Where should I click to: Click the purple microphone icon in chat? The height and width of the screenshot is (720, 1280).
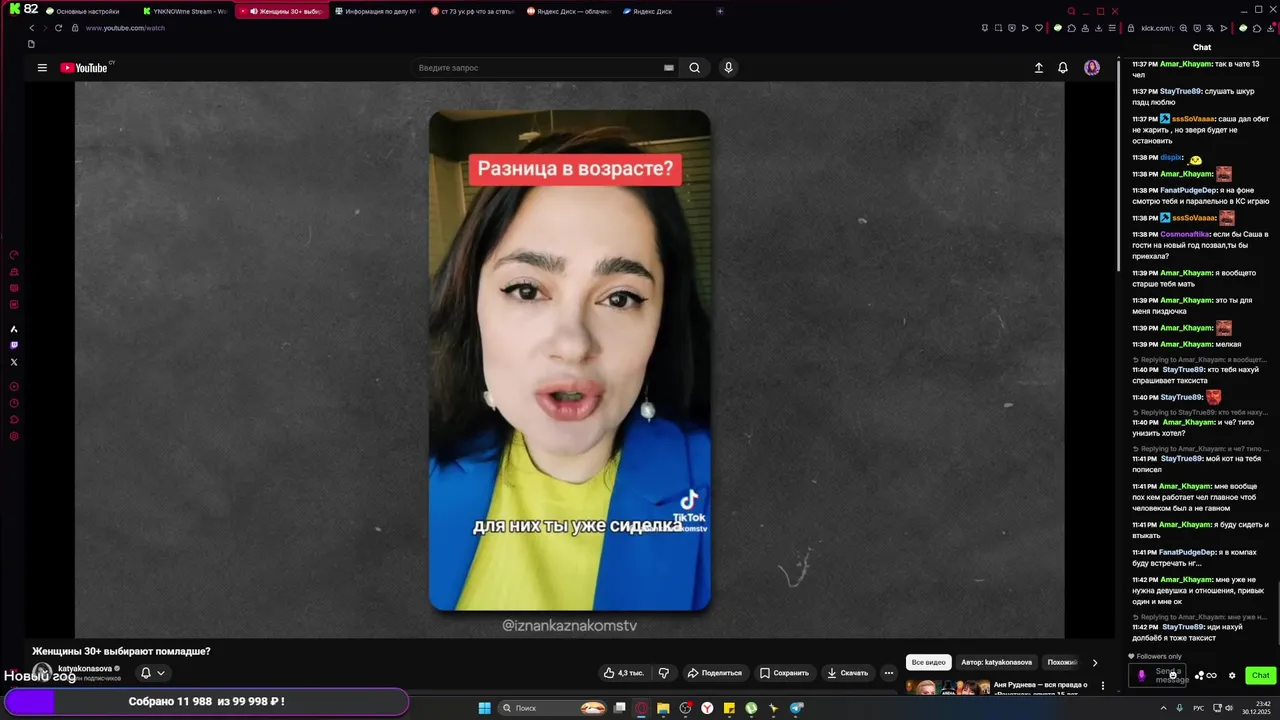click(x=1141, y=675)
